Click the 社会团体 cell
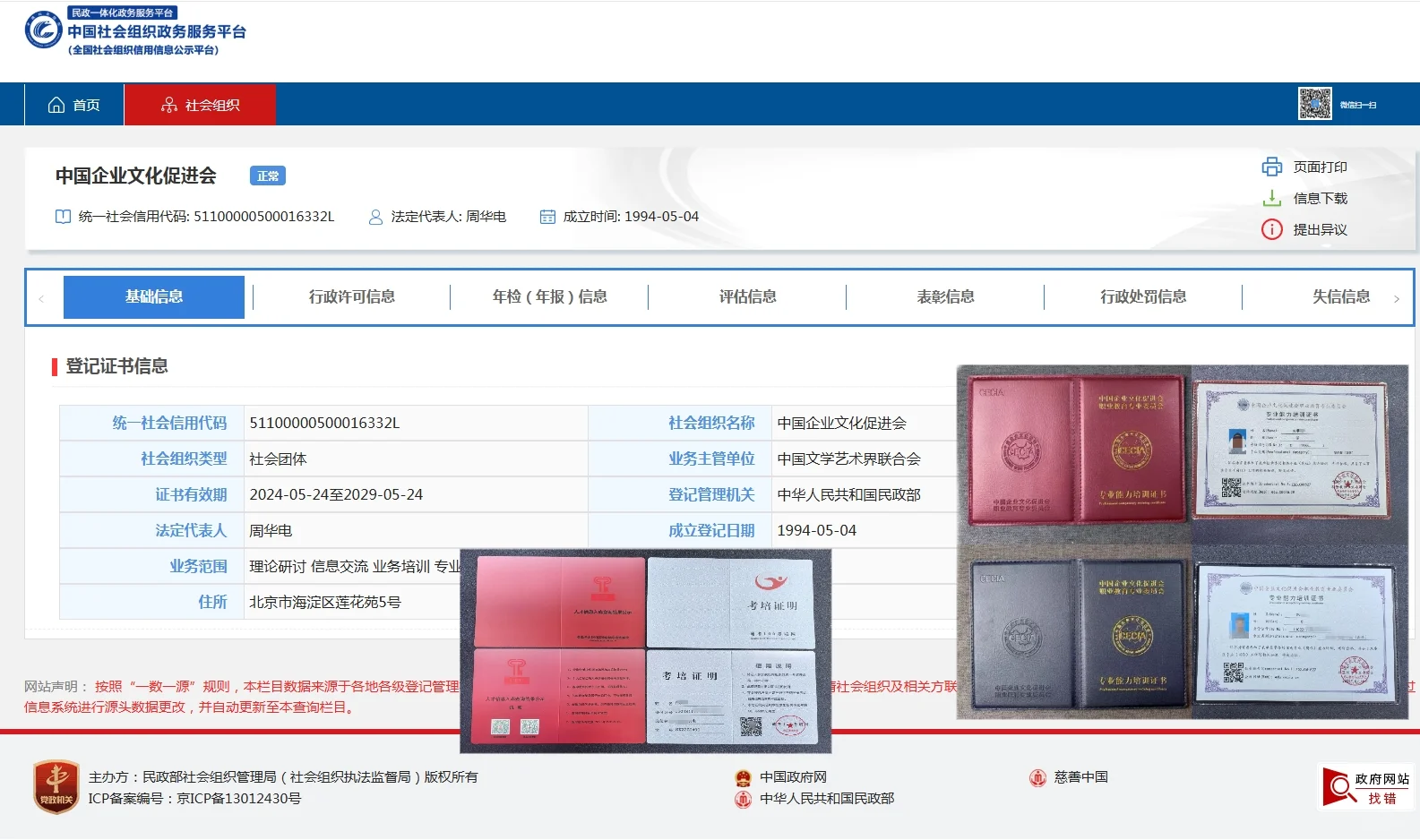 (278, 459)
